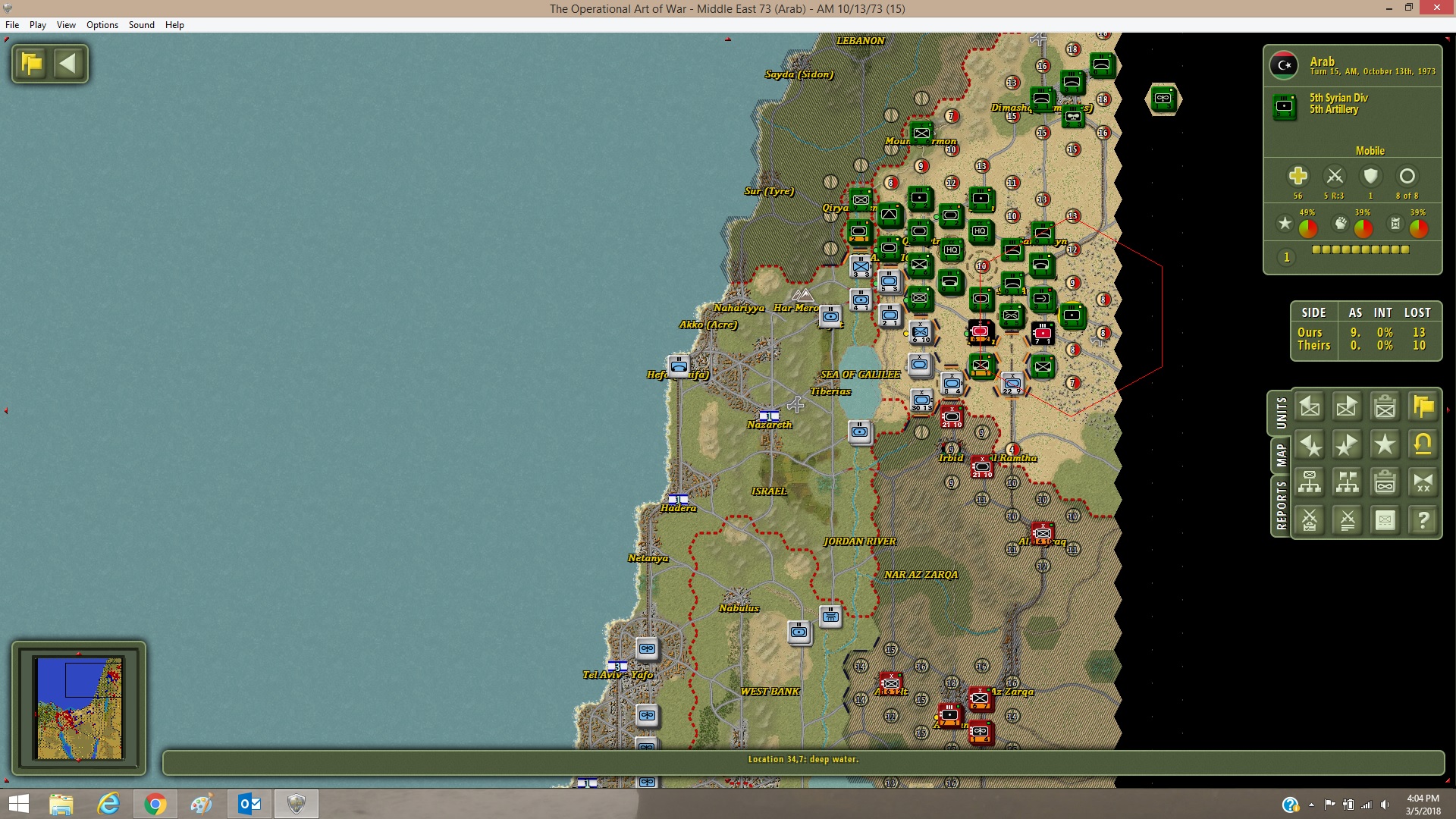
Task: Open the Options menu
Action: point(102,25)
